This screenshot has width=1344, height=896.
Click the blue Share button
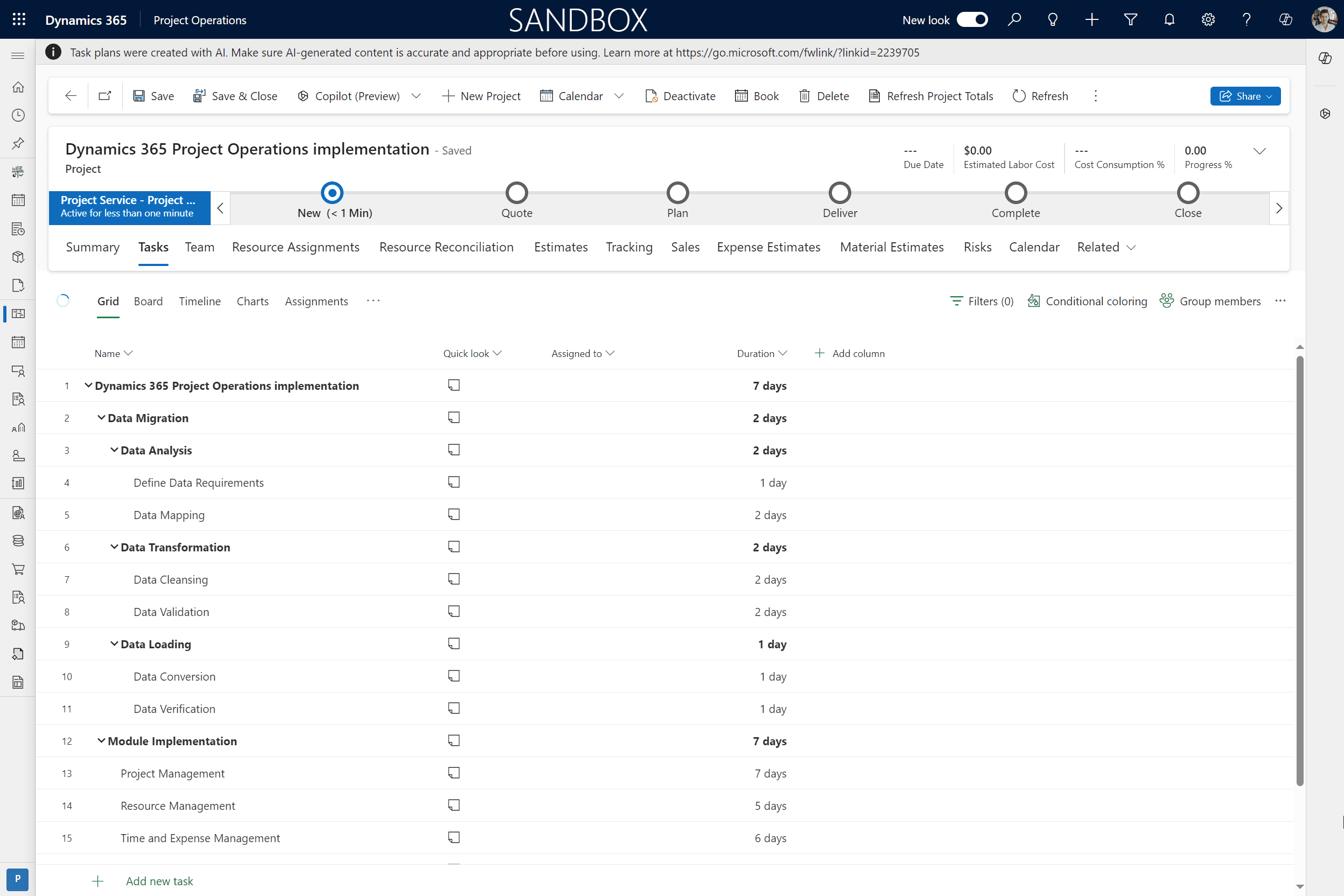(1245, 96)
